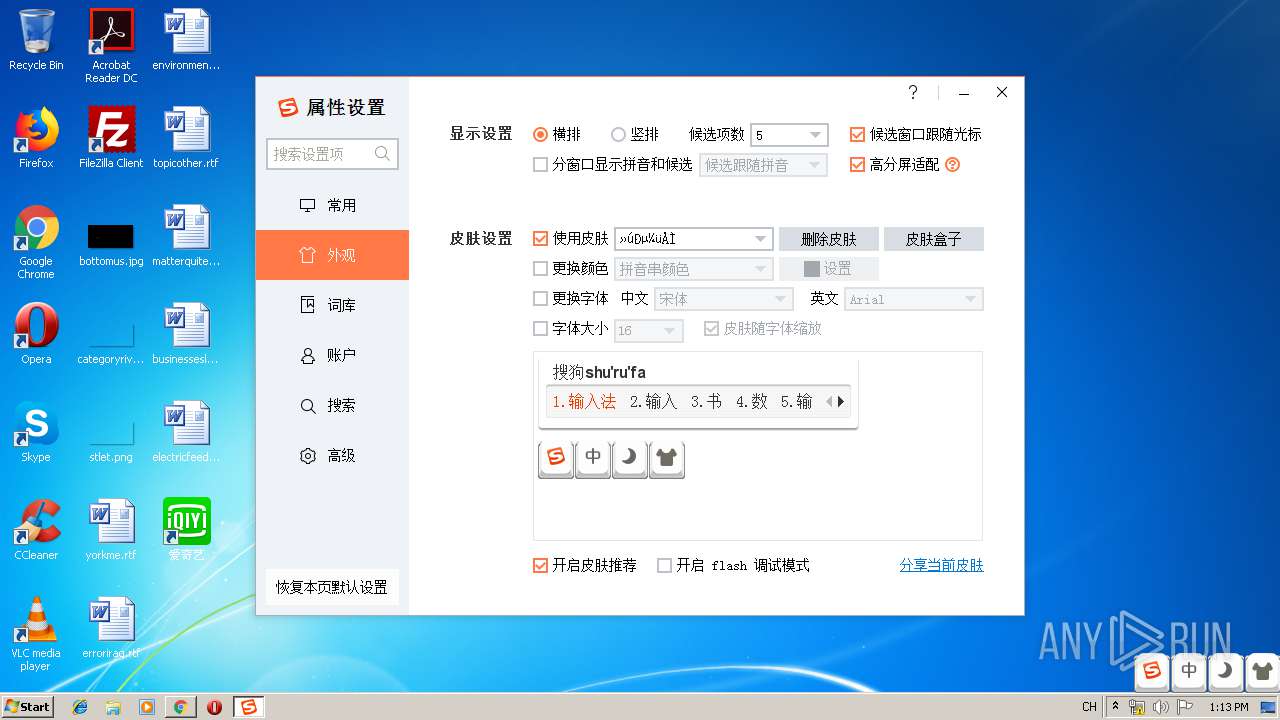Click Sogou taskbar button
1280x720 pixels.
click(x=248, y=707)
